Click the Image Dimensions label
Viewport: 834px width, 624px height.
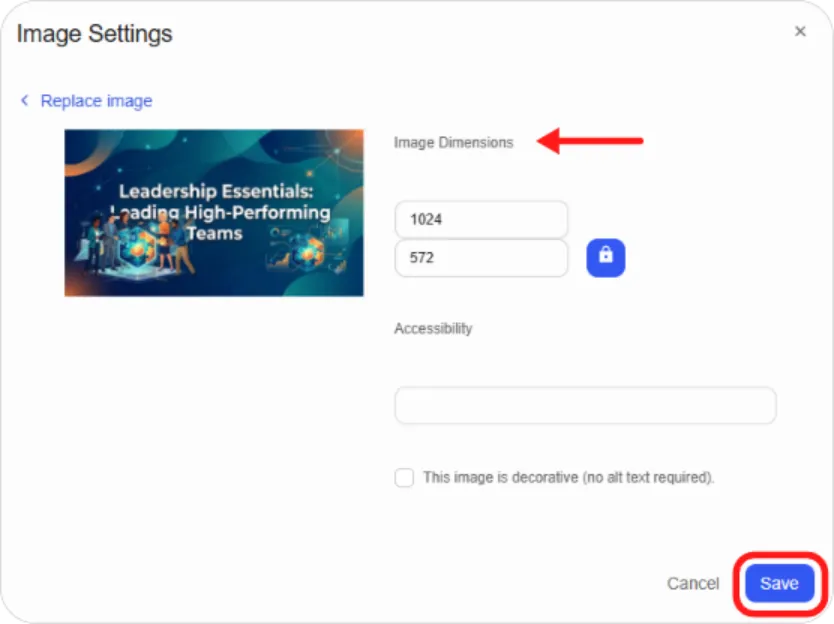pyautogui.click(x=454, y=143)
